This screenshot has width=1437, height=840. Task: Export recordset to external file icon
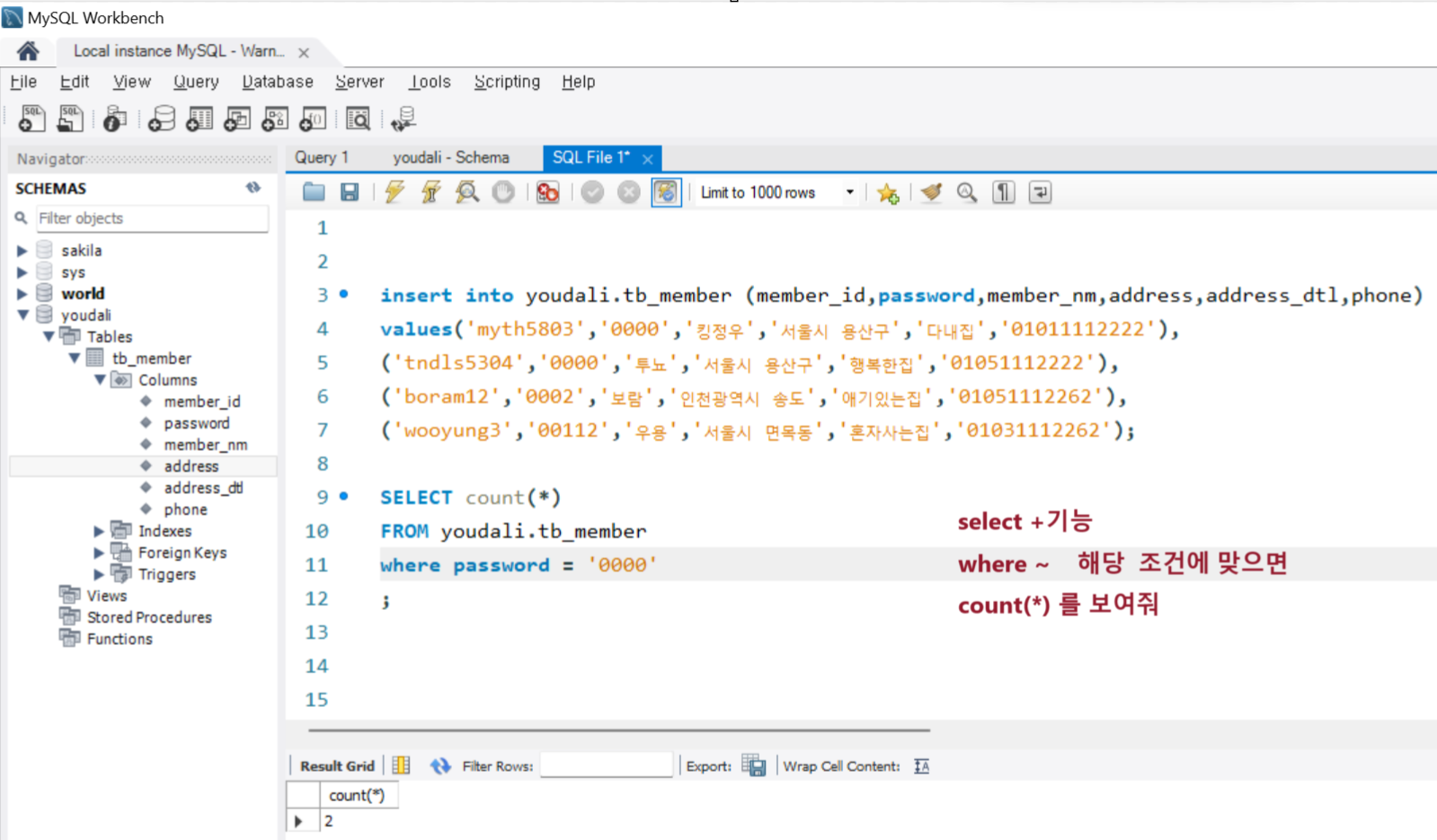pyautogui.click(x=753, y=765)
